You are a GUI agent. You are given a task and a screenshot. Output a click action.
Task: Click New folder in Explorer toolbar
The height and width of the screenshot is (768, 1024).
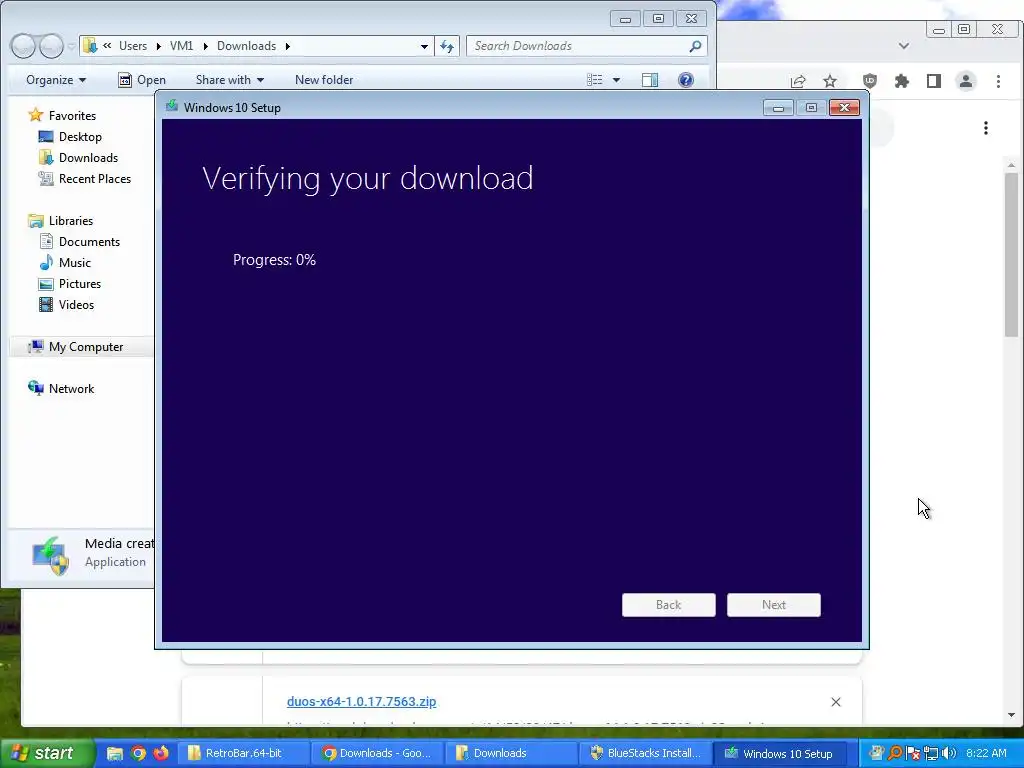pyautogui.click(x=324, y=80)
